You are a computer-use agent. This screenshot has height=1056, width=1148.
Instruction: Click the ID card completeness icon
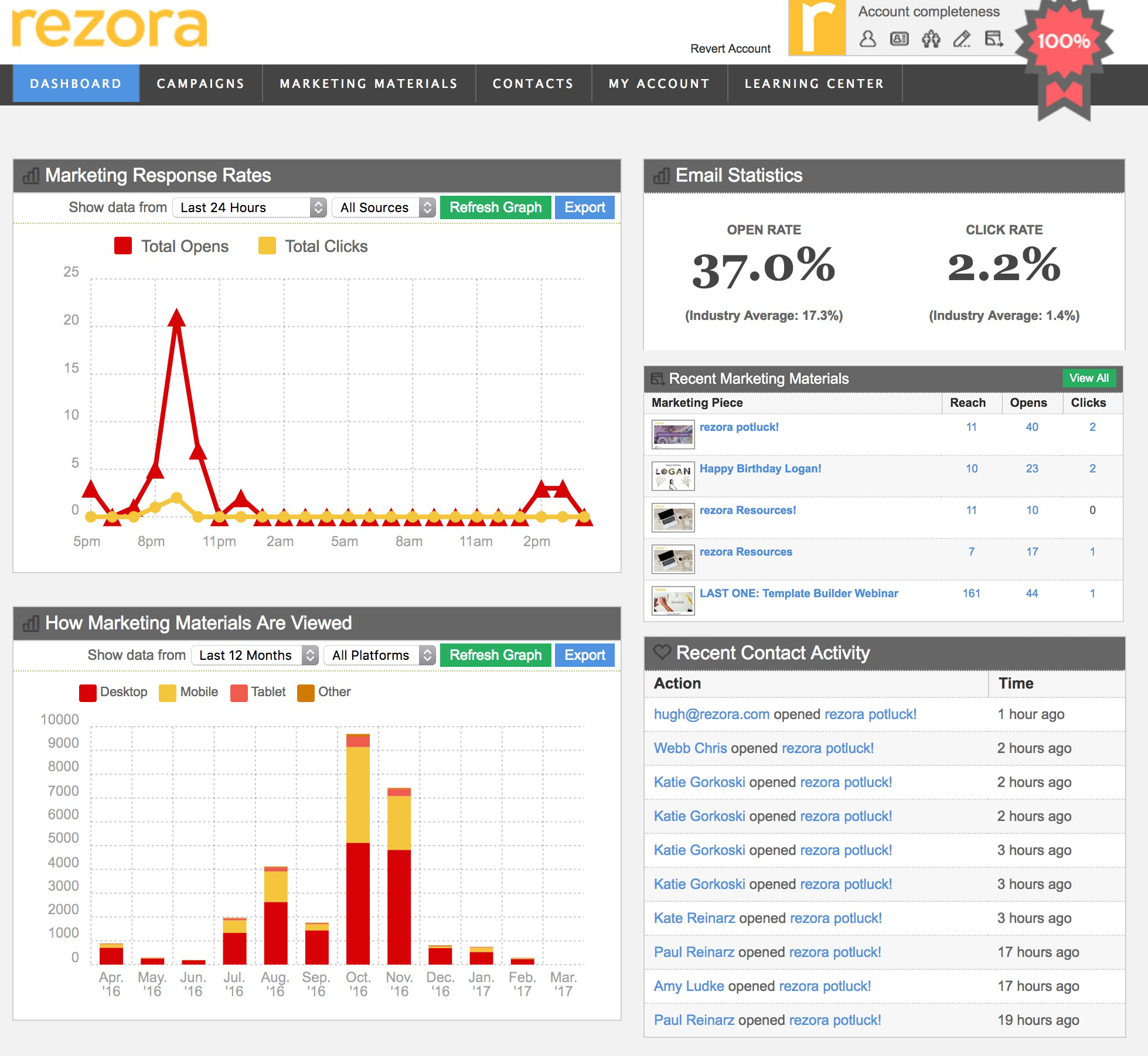point(900,39)
